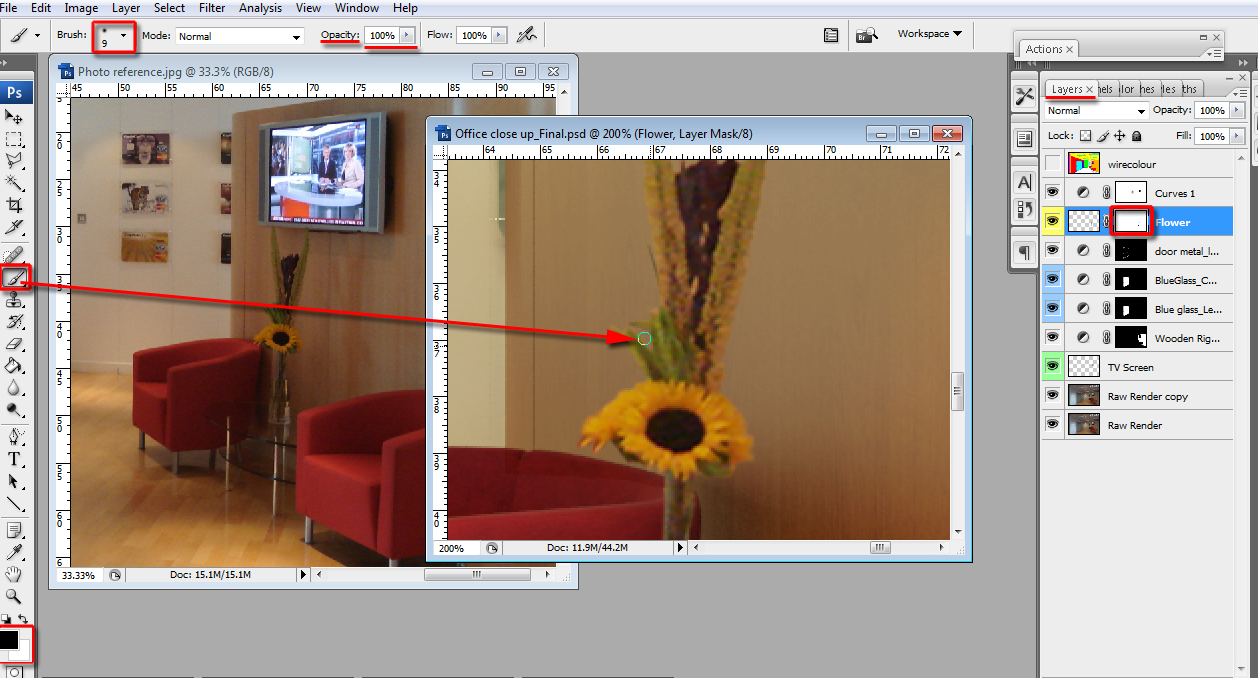This screenshot has width=1258, height=678.
Task: Select the Rectangular Marquee tool
Action: point(15,139)
